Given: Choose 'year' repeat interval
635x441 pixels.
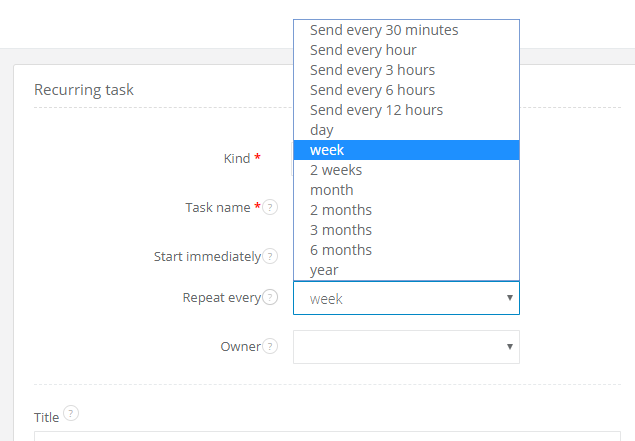Looking at the screenshot, I should tap(324, 270).
